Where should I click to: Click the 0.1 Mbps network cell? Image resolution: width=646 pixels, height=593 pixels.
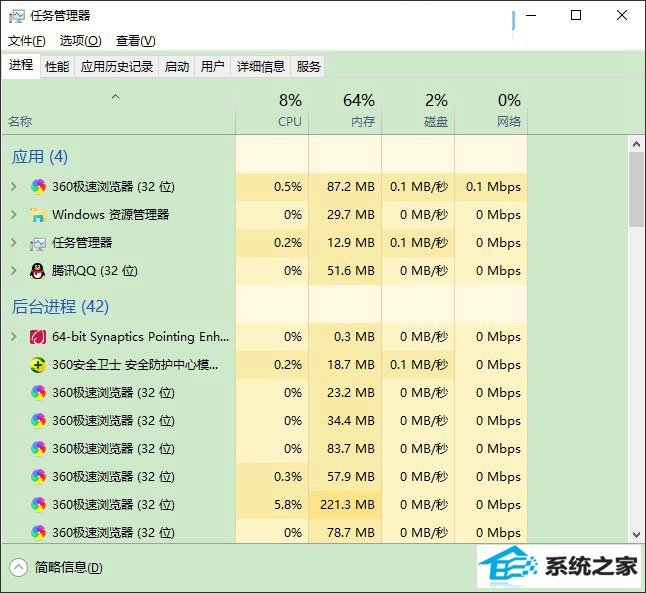tap(491, 187)
